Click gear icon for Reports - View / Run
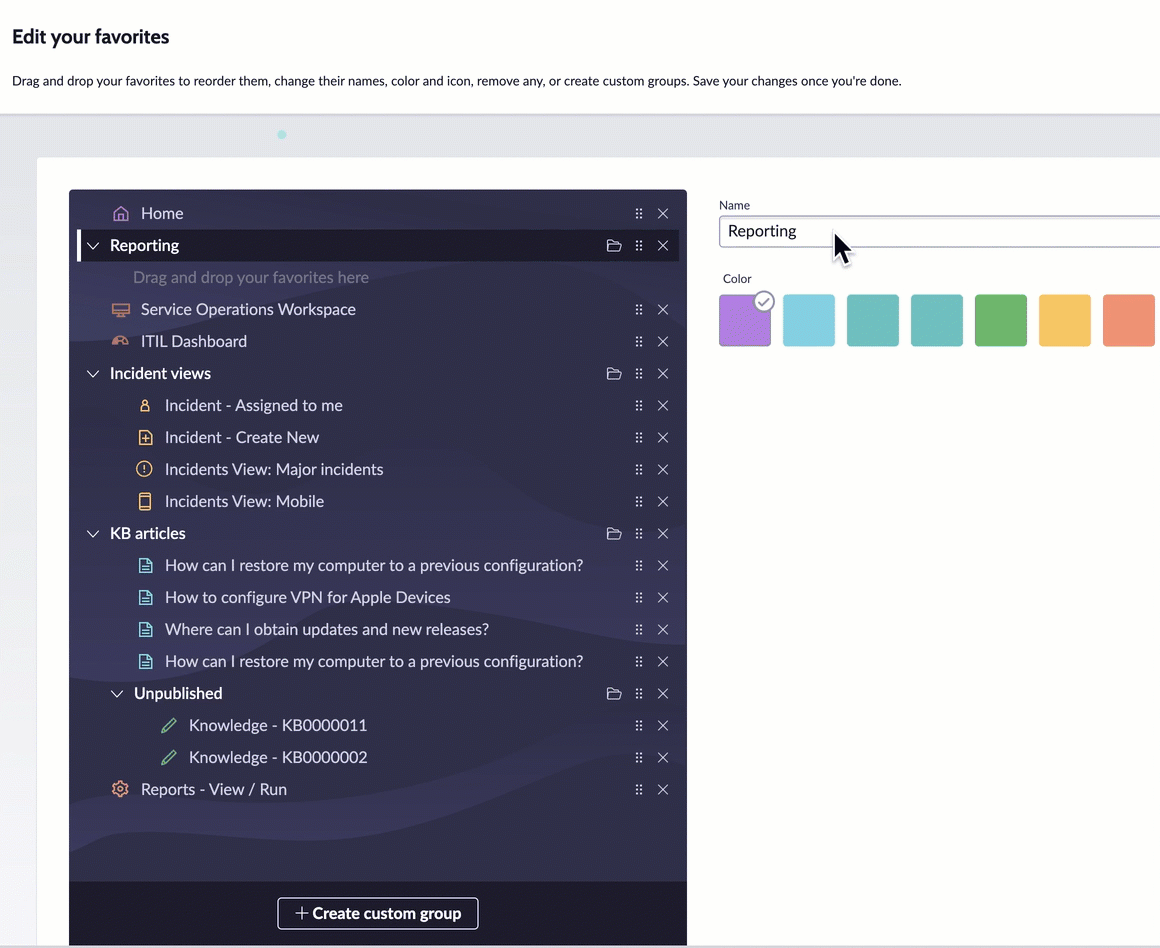This screenshot has width=1160, height=948. pos(120,789)
